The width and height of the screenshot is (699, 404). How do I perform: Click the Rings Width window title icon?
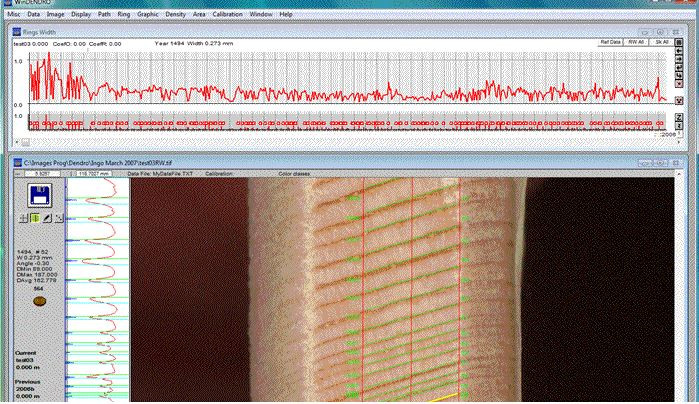(x=16, y=32)
